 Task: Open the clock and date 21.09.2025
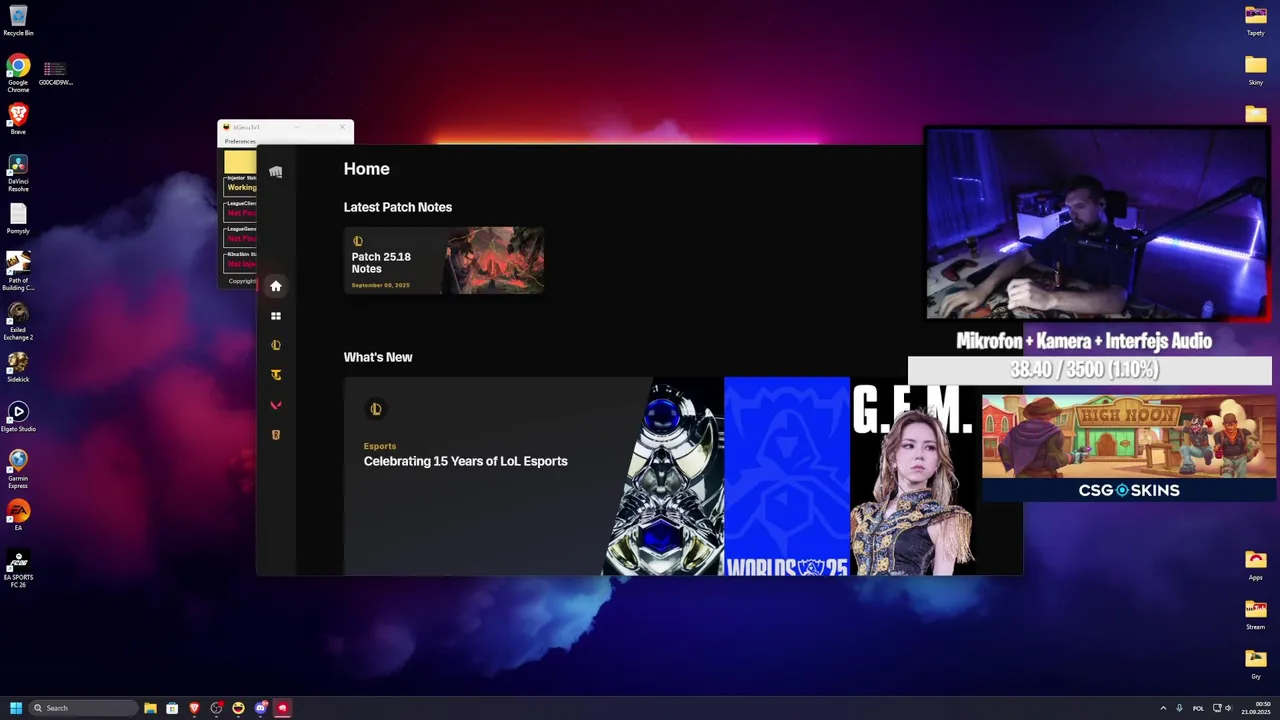1256,708
